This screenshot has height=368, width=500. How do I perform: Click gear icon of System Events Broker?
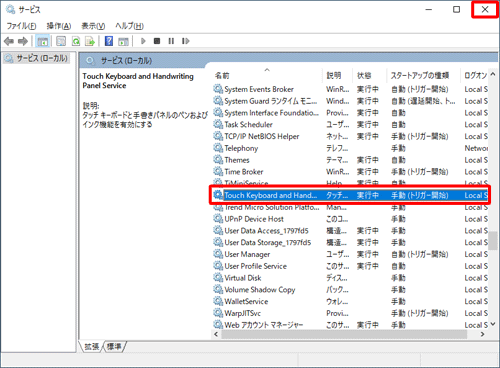coord(218,89)
